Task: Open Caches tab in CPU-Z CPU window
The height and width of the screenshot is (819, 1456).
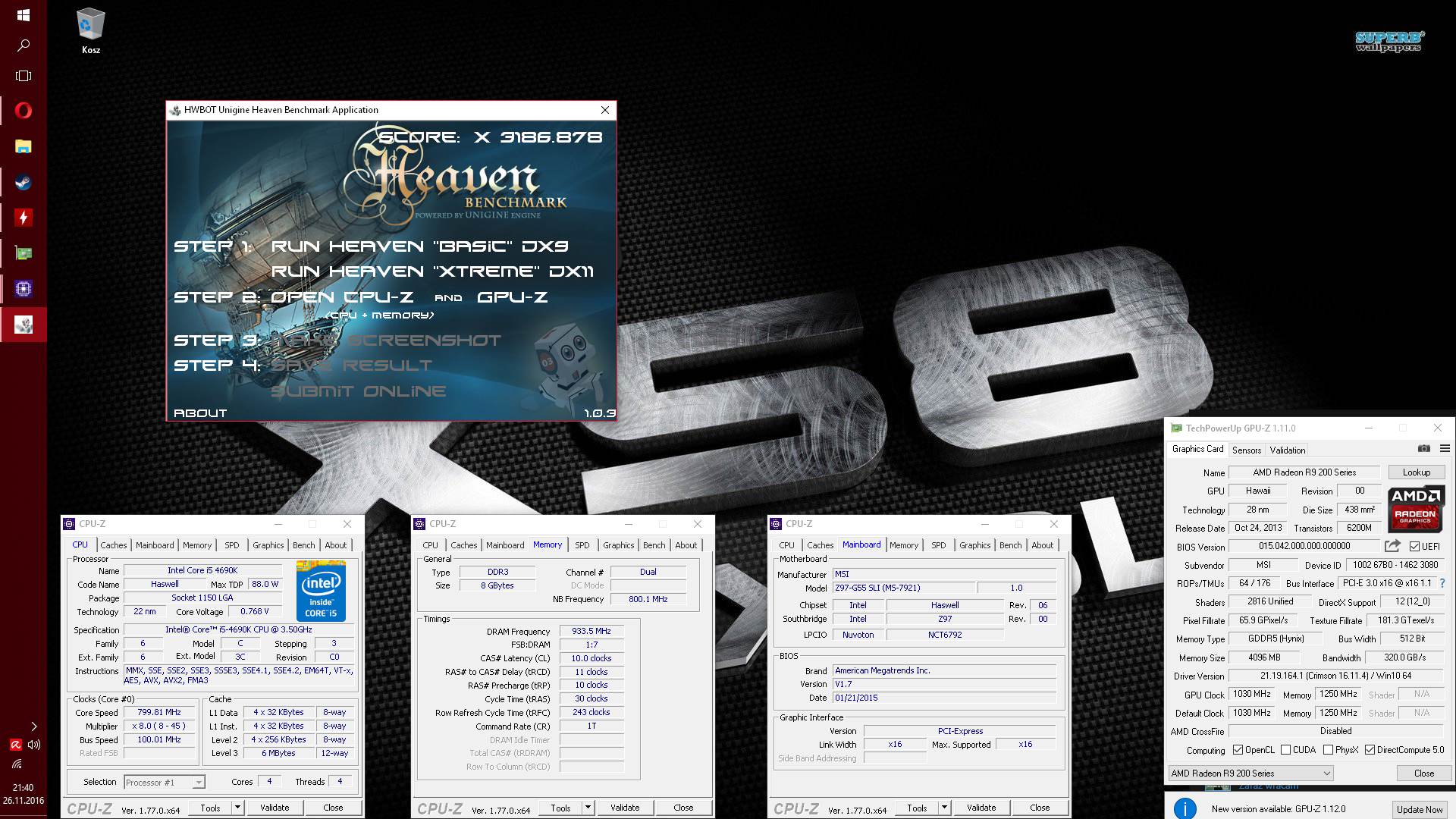Action: click(114, 545)
